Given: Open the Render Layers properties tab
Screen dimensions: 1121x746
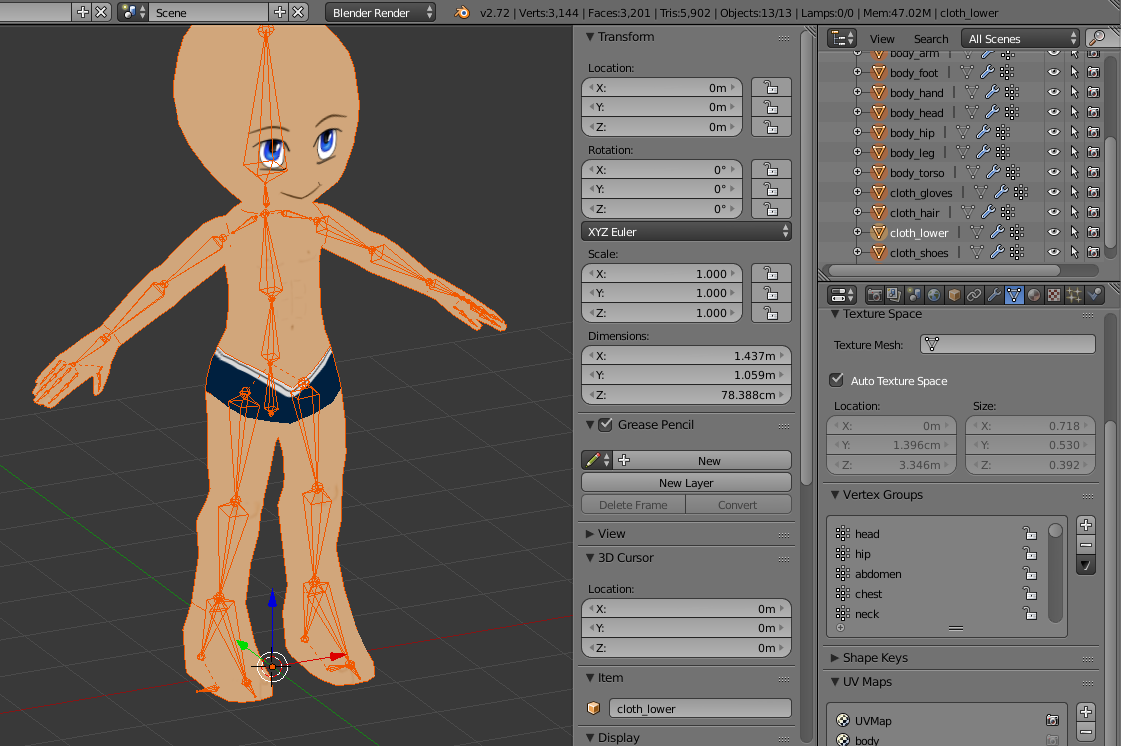Looking at the screenshot, I should [x=894, y=295].
